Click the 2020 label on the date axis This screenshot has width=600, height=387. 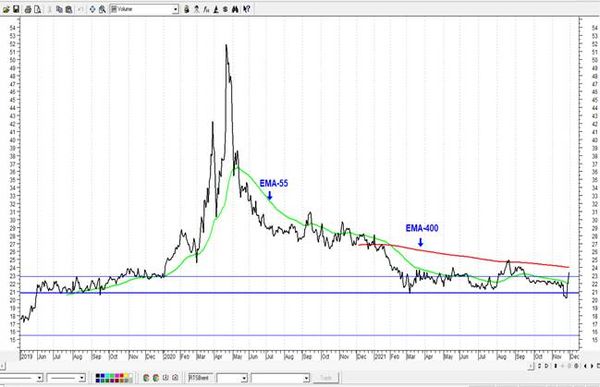(x=170, y=356)
